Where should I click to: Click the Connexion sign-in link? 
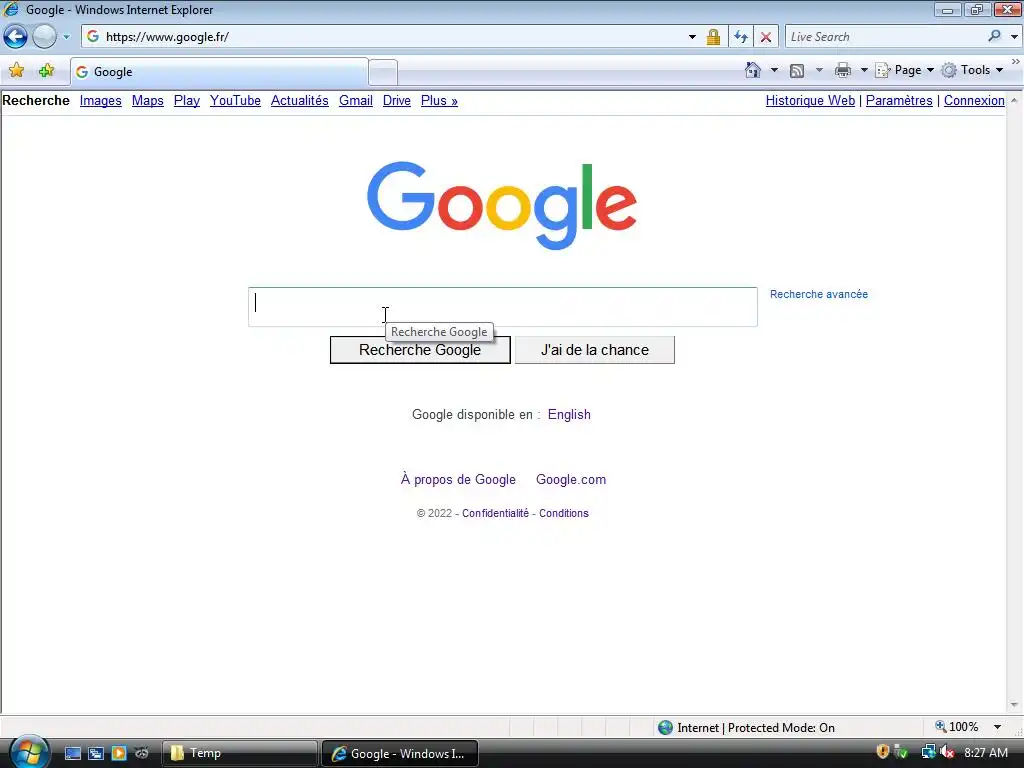pos(974,101)
